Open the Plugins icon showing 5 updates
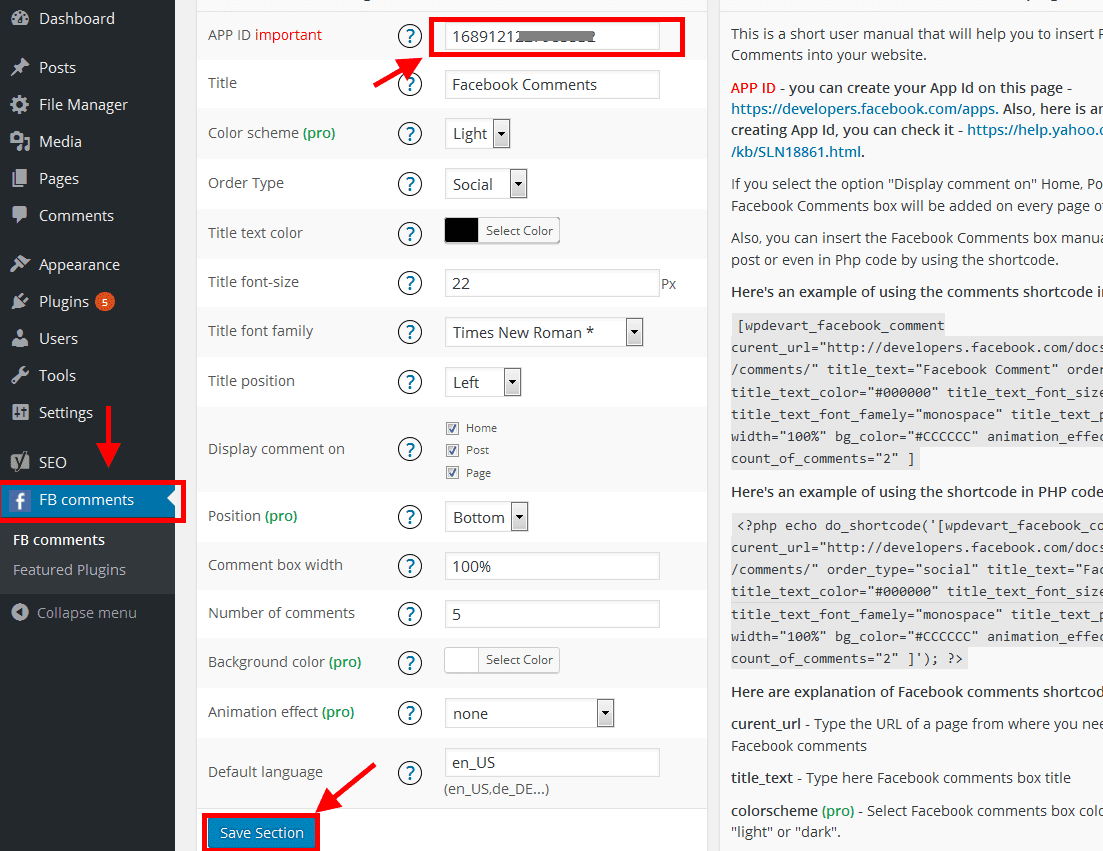The height and width of the screenshot is (851, 1103). (x=20, y=299)
